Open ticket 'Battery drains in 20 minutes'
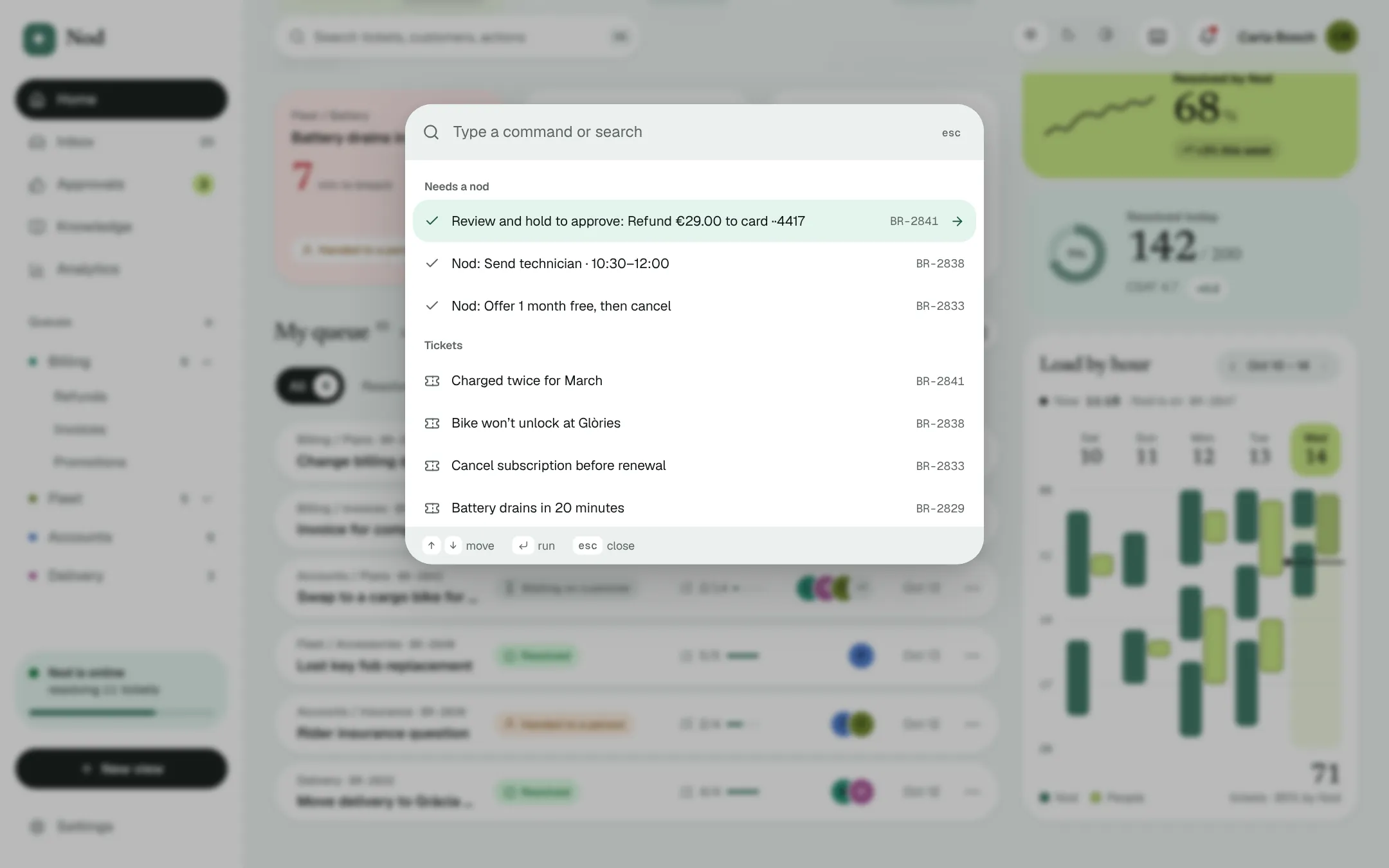Viewport: 1389px width, 868px height. point(694,508)
